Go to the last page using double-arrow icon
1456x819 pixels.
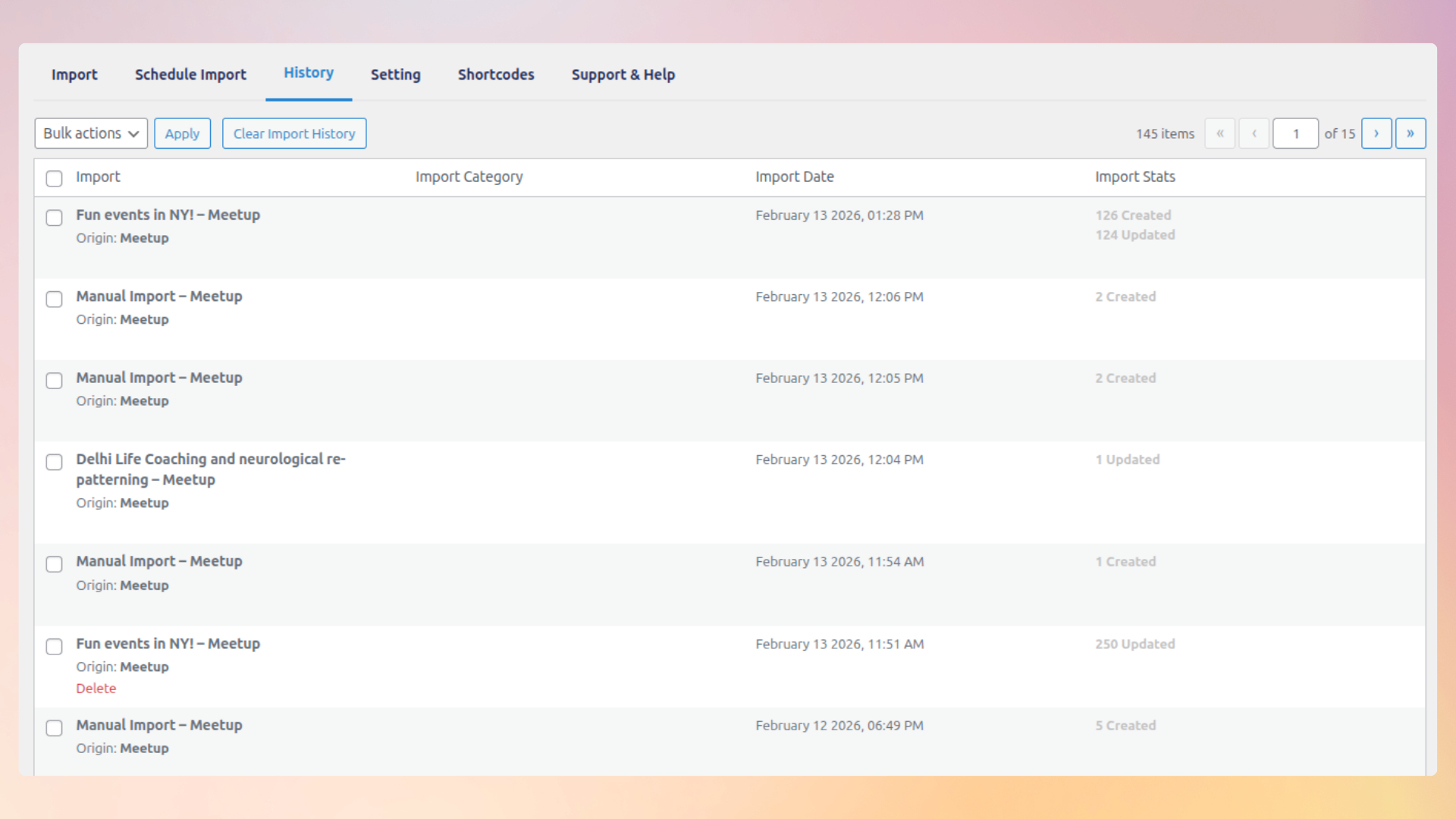pos(1410,133)
